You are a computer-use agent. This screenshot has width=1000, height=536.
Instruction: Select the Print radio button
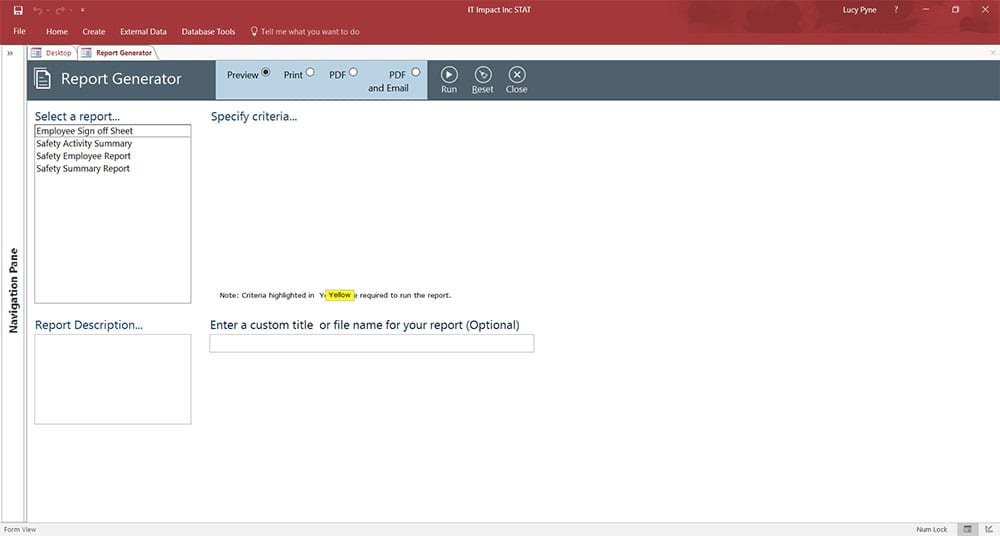(310, 72)
